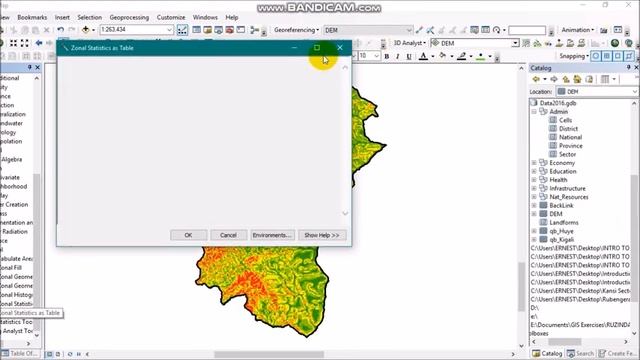Open the ArcToolbox red toolbox icon
This screenshot has width=640, height=360.
230,30
